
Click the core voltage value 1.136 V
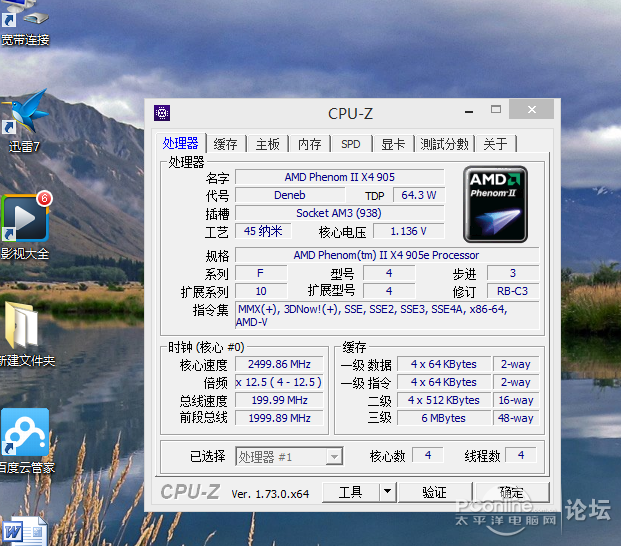click(409, 231)
